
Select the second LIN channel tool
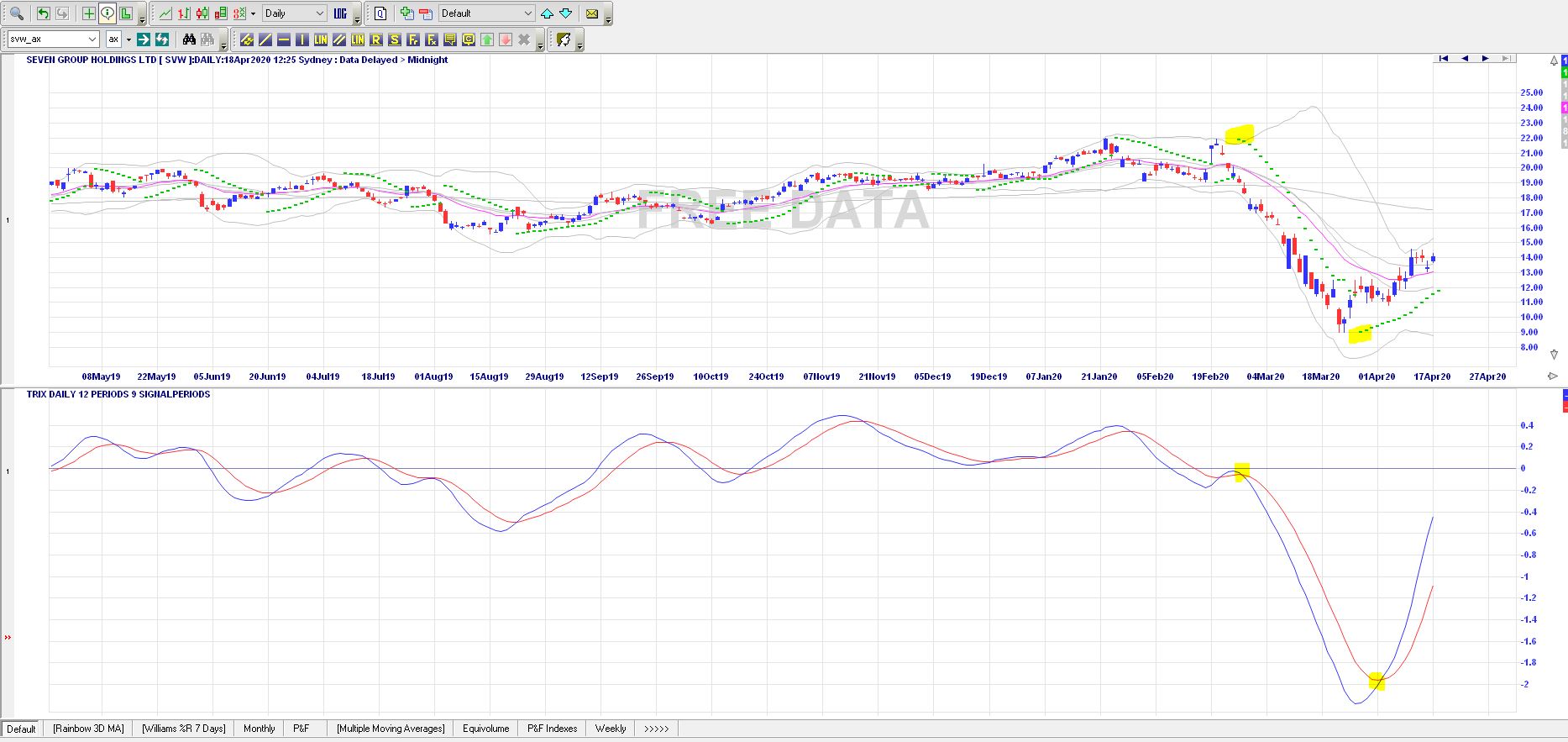click(358, 39)
